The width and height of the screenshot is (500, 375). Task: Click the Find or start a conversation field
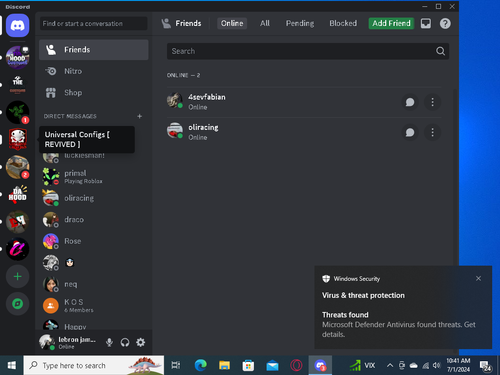pos(94,24)
